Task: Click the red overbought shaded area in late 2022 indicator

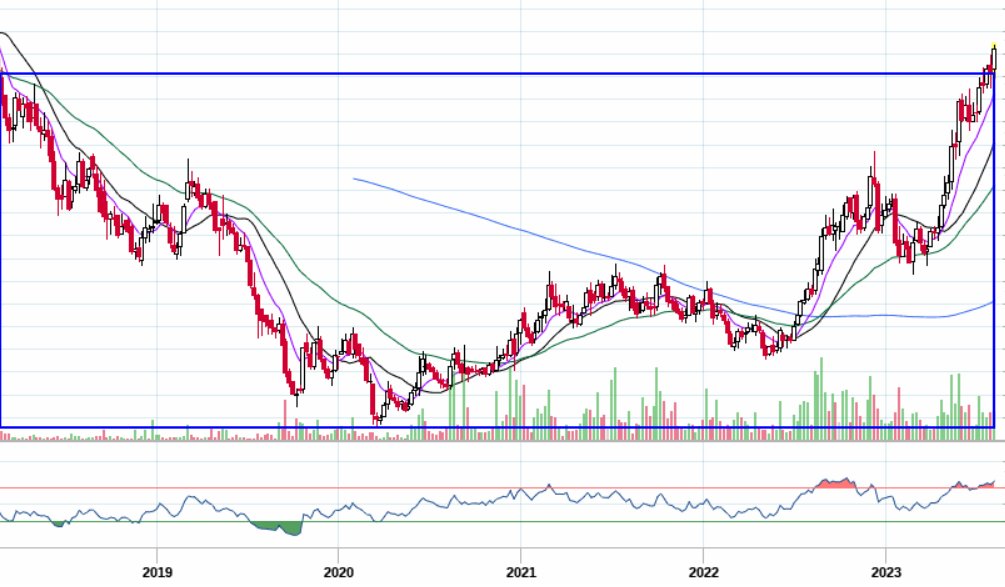Action: pyautogui.click(x=835, y=483)
